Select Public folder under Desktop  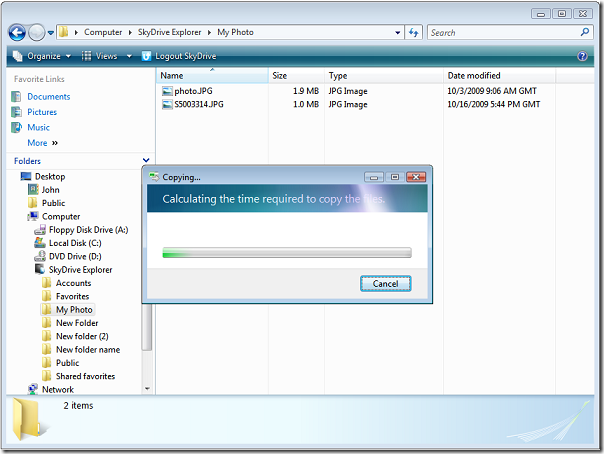pyautogui.click(x=54, y=203)
